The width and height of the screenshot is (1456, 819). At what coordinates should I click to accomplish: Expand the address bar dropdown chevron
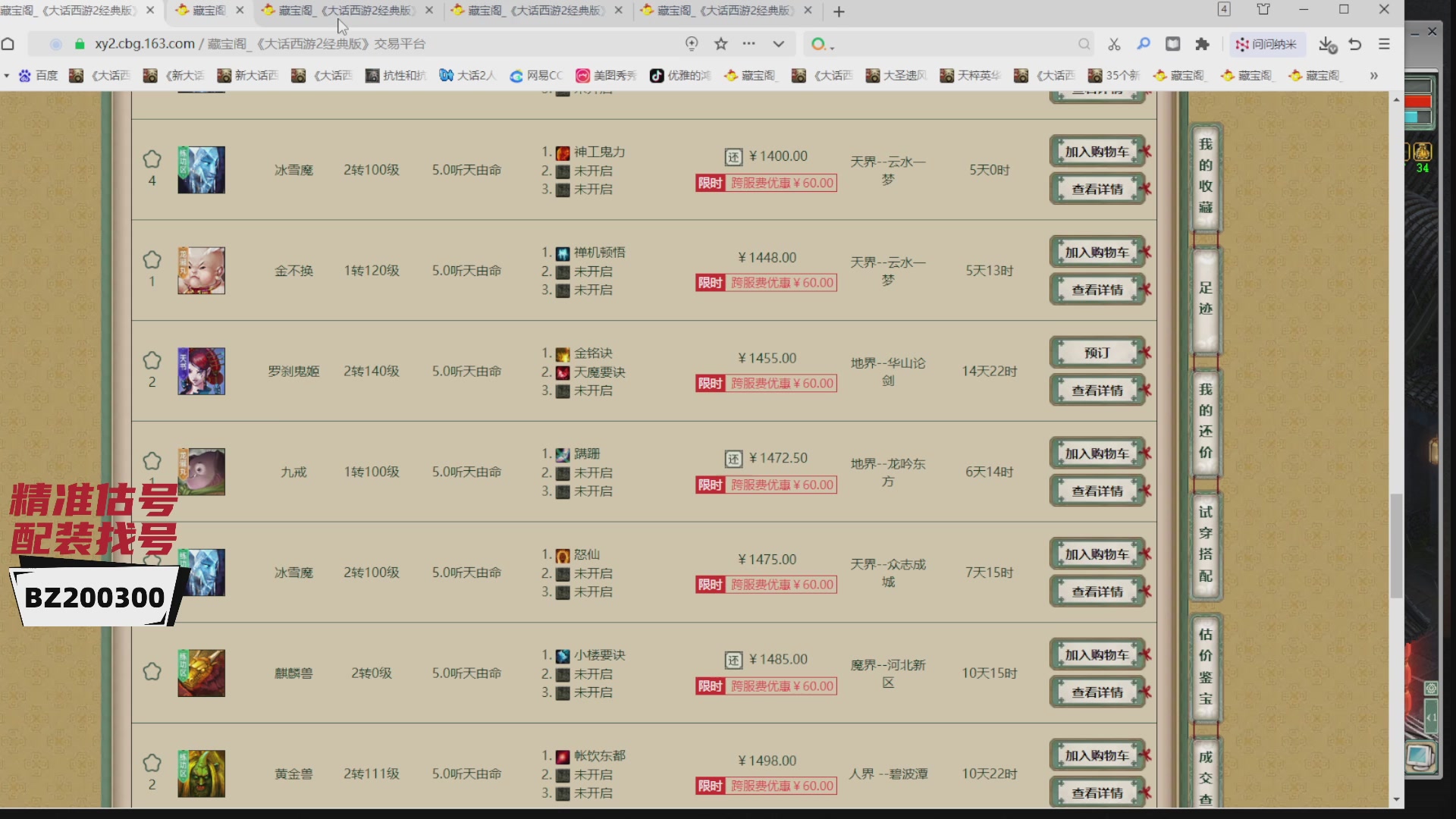(778, 44)
